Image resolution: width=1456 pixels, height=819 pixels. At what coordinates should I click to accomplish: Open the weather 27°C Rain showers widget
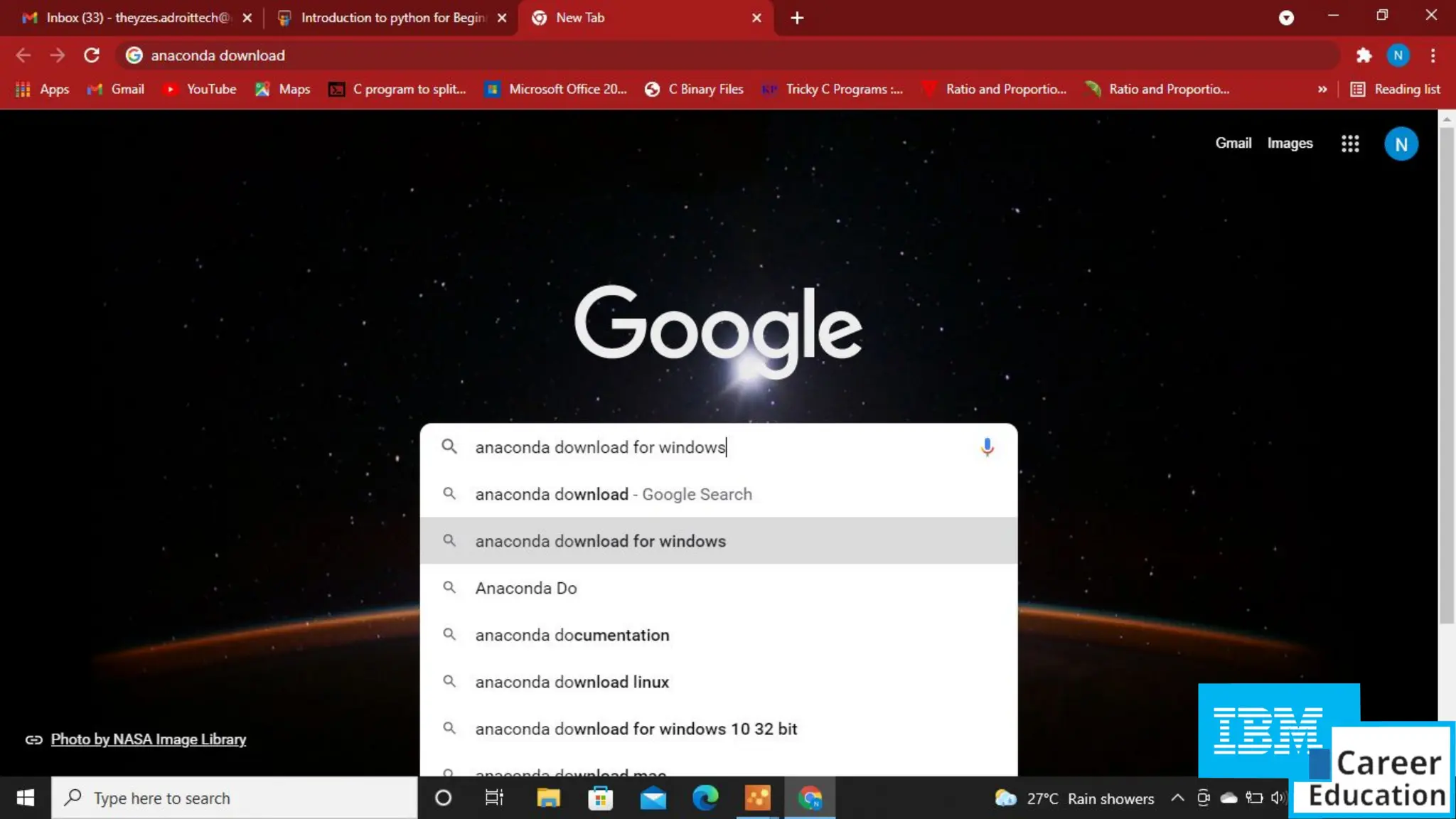click(1074, 798)
